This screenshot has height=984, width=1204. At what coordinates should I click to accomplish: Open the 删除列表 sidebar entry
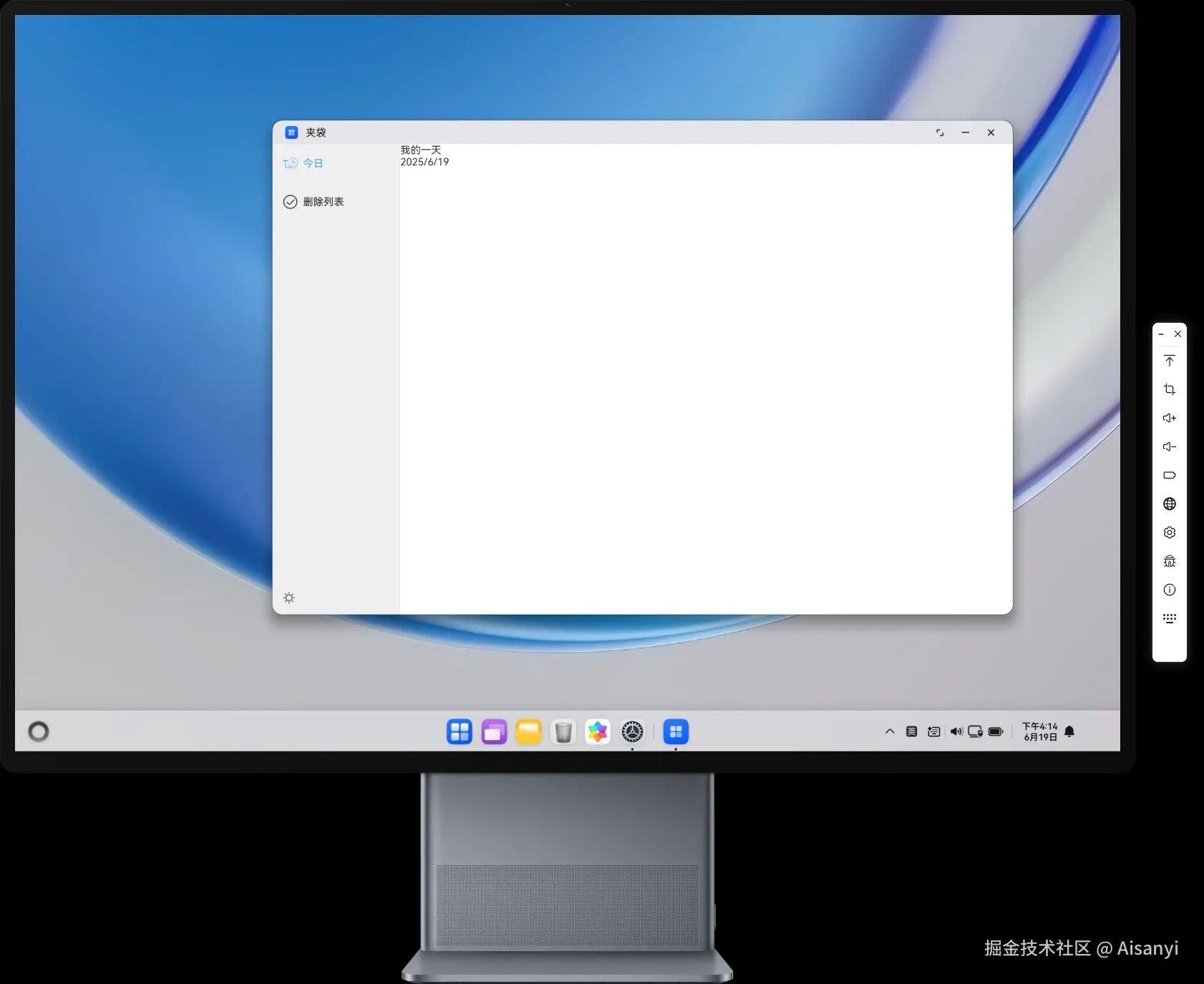314,202
